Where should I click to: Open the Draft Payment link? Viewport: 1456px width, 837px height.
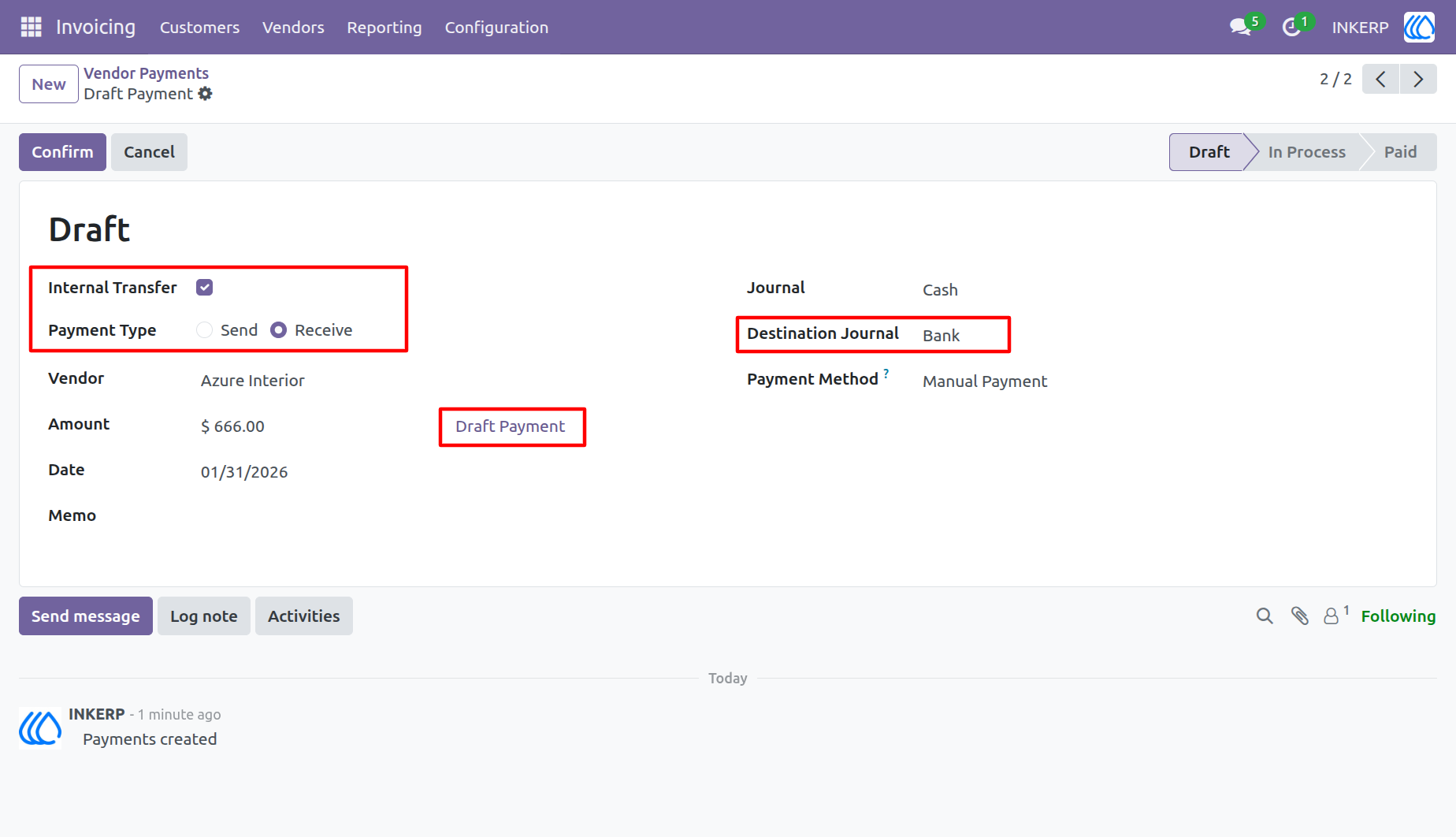tap(511, 426)
